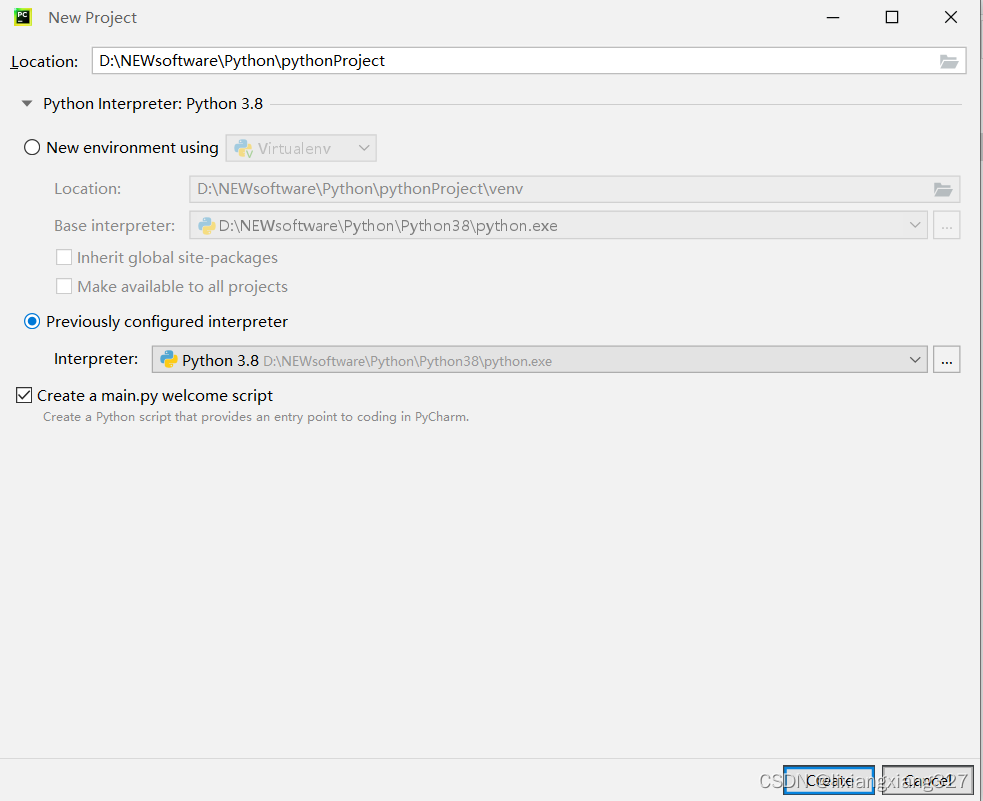Click the folder icon beside venv location
This screenshot has width=983, height=801.
click(941, 189)
